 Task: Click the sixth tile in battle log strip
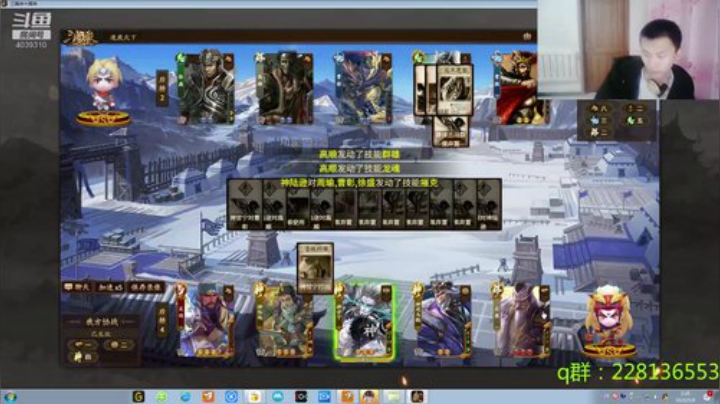tap(369, 205)
